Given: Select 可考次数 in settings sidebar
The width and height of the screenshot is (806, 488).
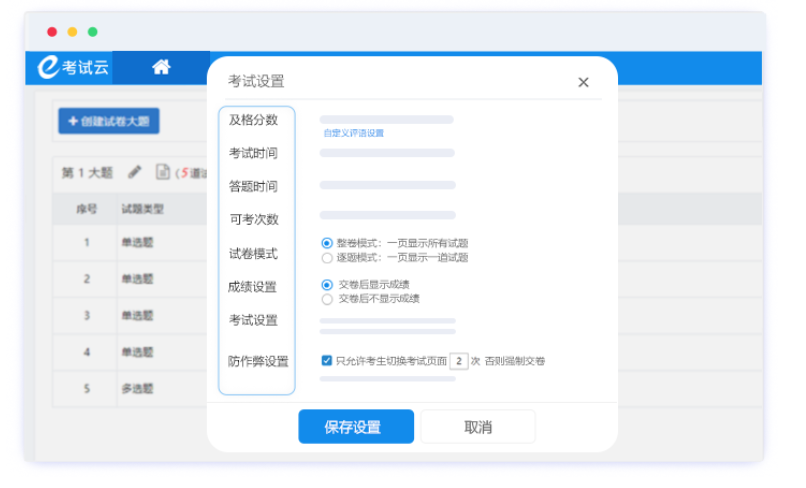Looking at the screenshot, I should tap(253, 220).
